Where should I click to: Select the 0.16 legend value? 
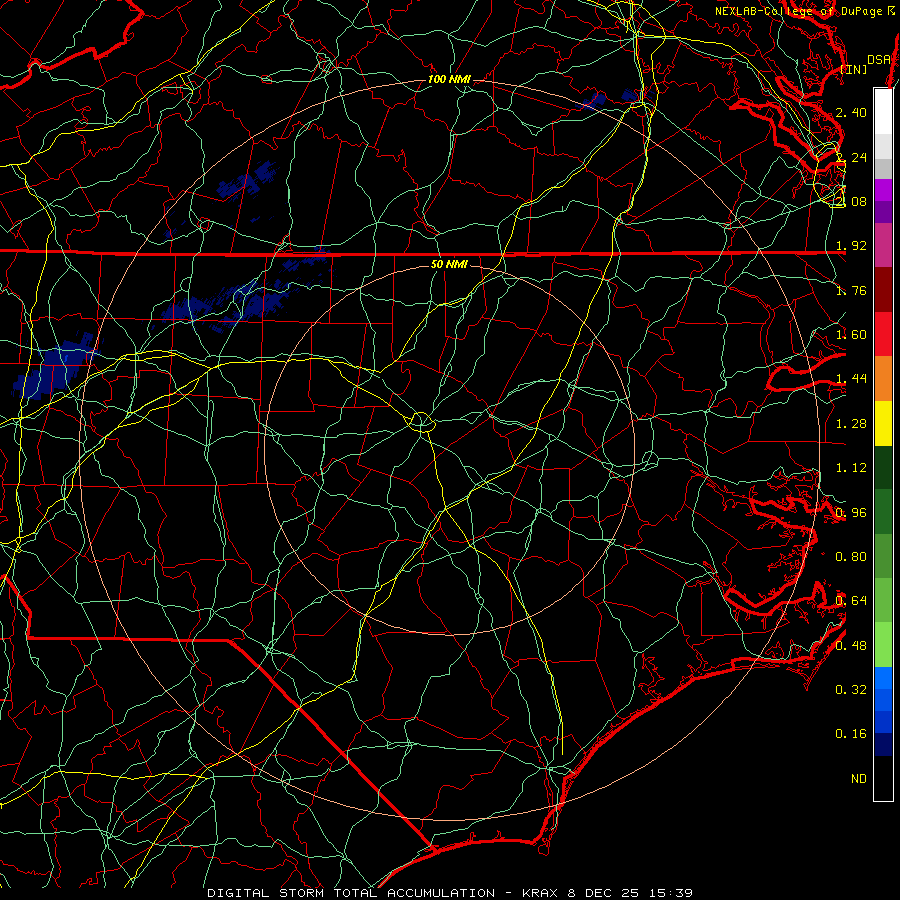point(851,734)
